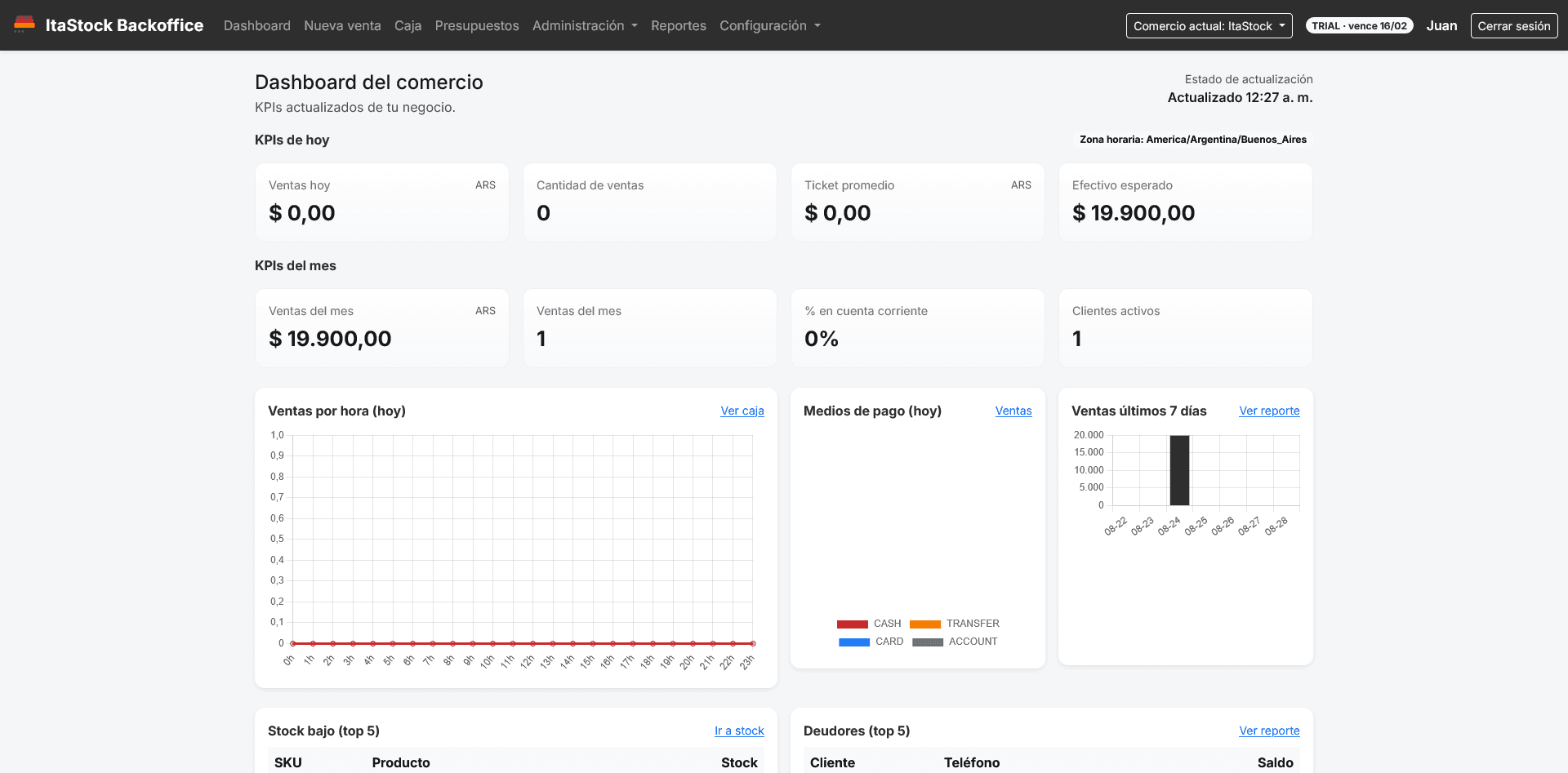1568x773 pixels.
Task: Open the Comercio actual: ItaStock selector
Action: [1209, 25]
